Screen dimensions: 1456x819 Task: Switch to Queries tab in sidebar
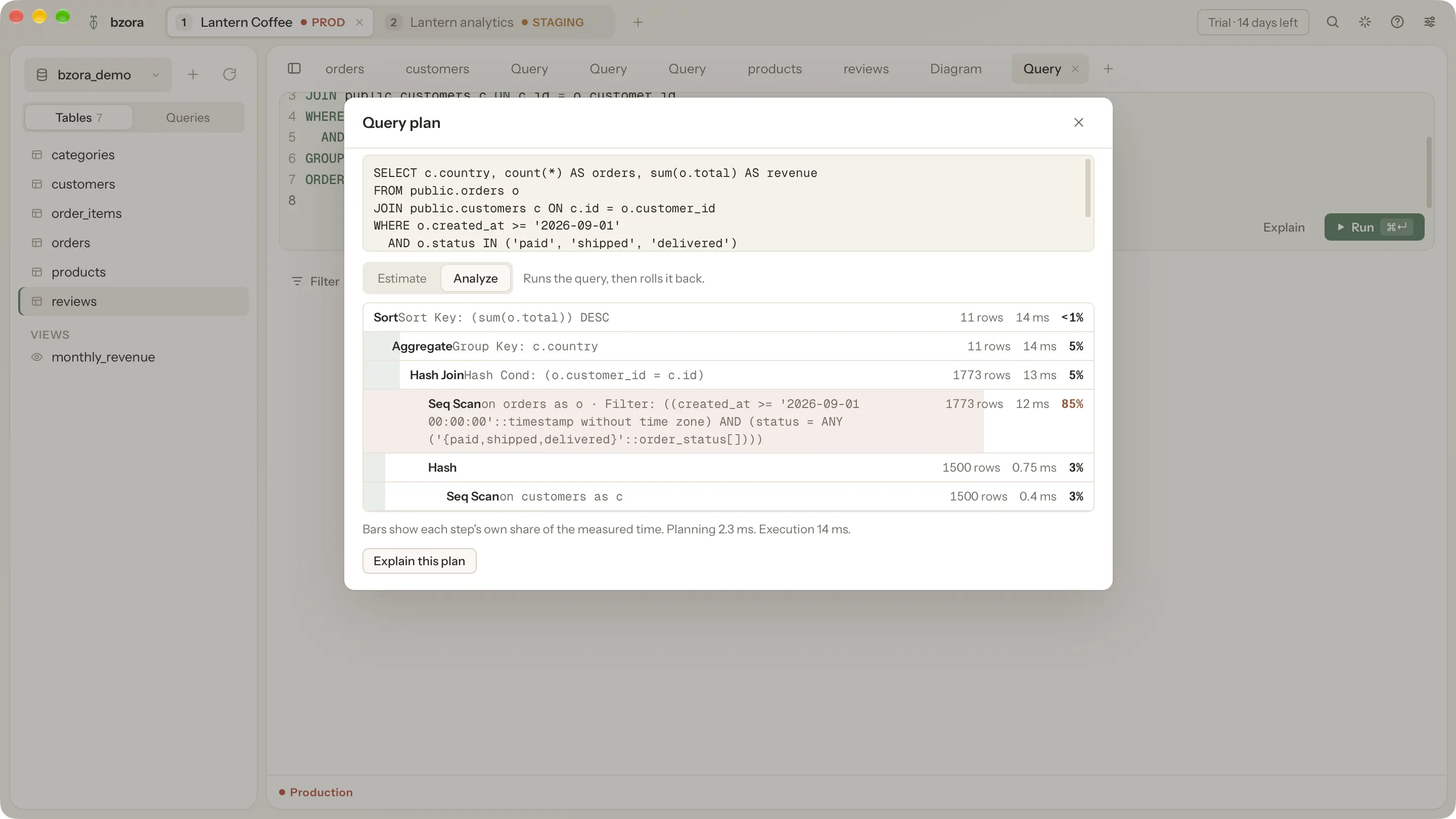[x=188, y=118]
